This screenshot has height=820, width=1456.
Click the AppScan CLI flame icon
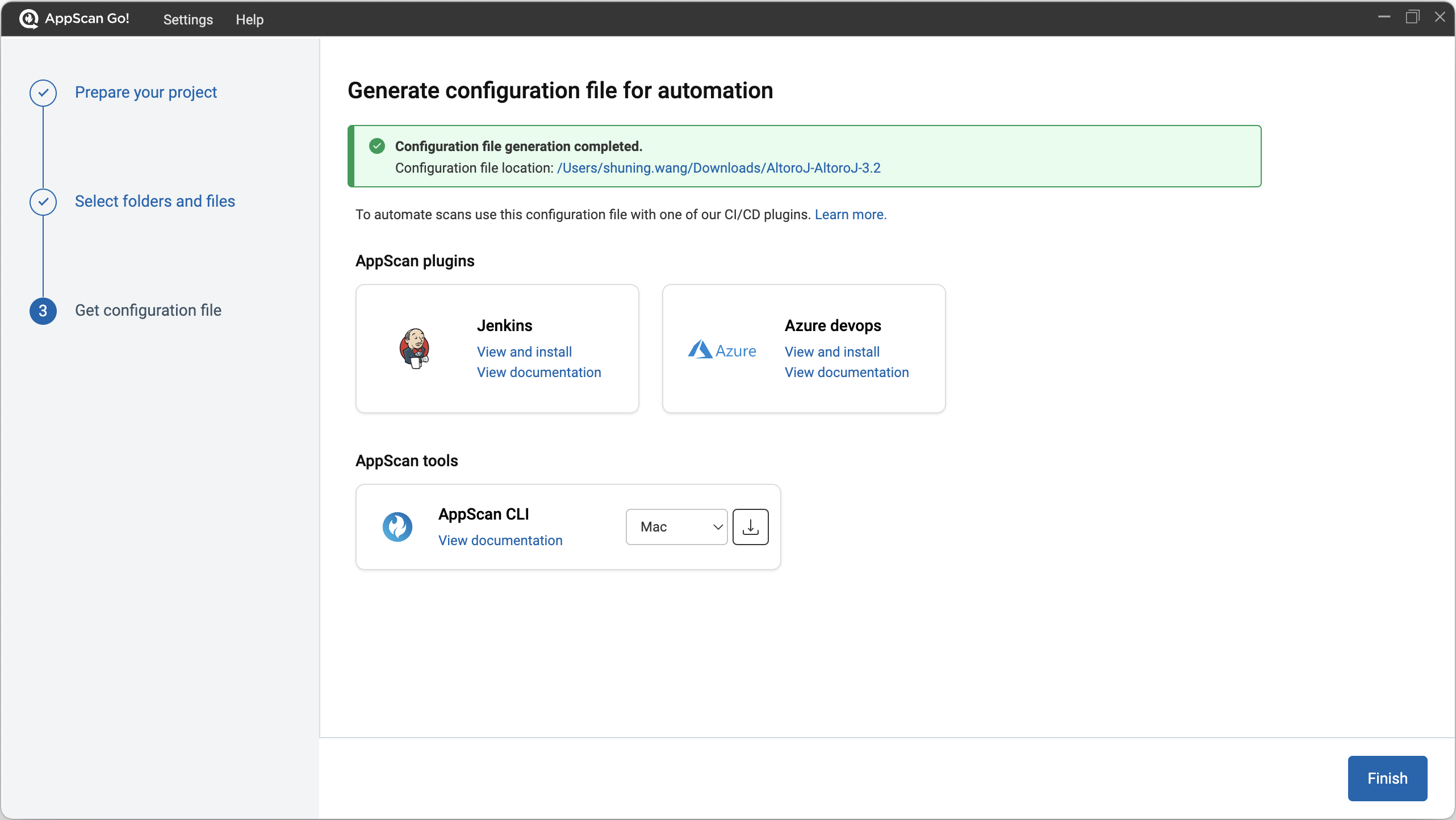(x=397, y=526)
